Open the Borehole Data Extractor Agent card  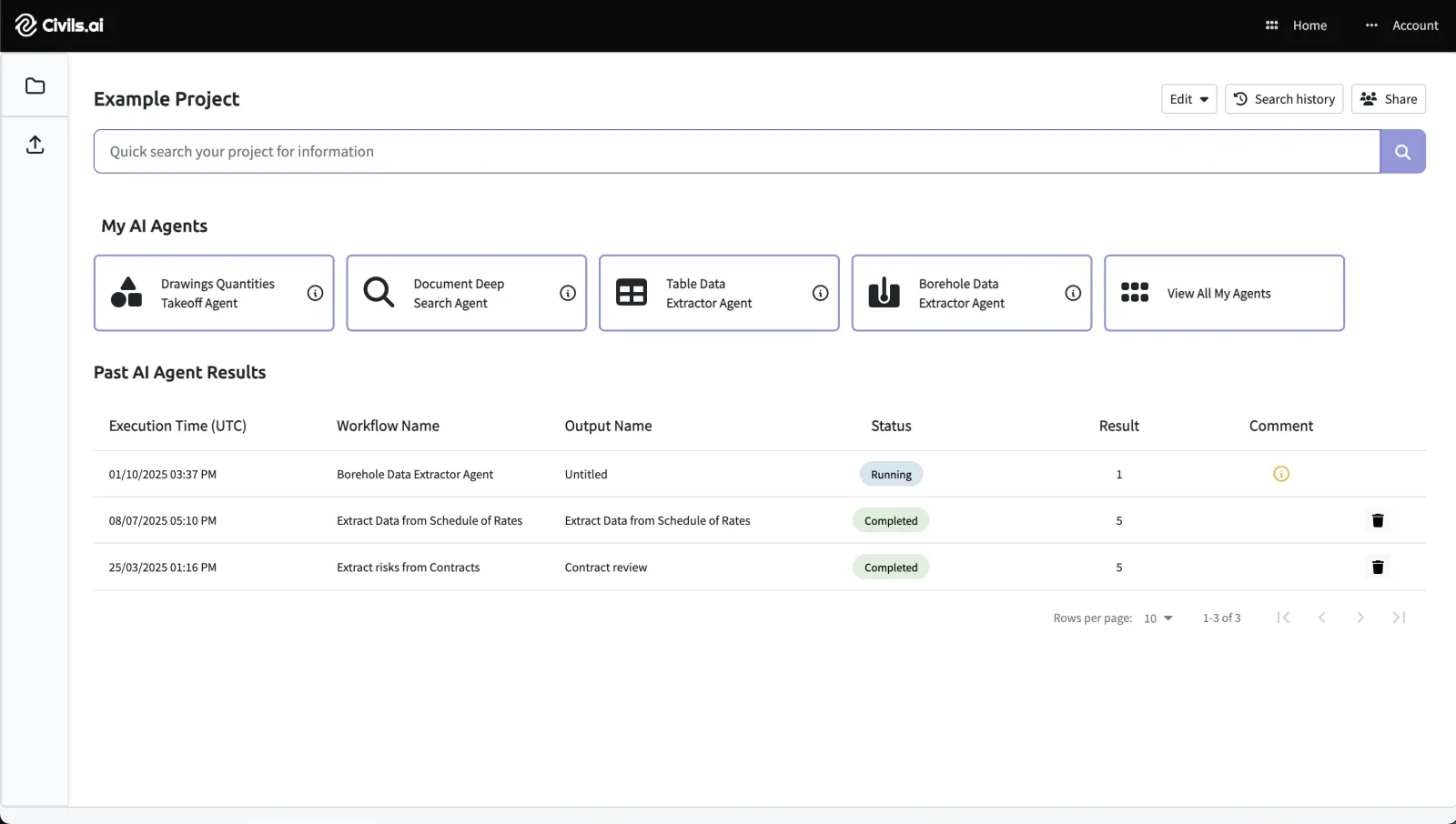(x=971, y=293)
